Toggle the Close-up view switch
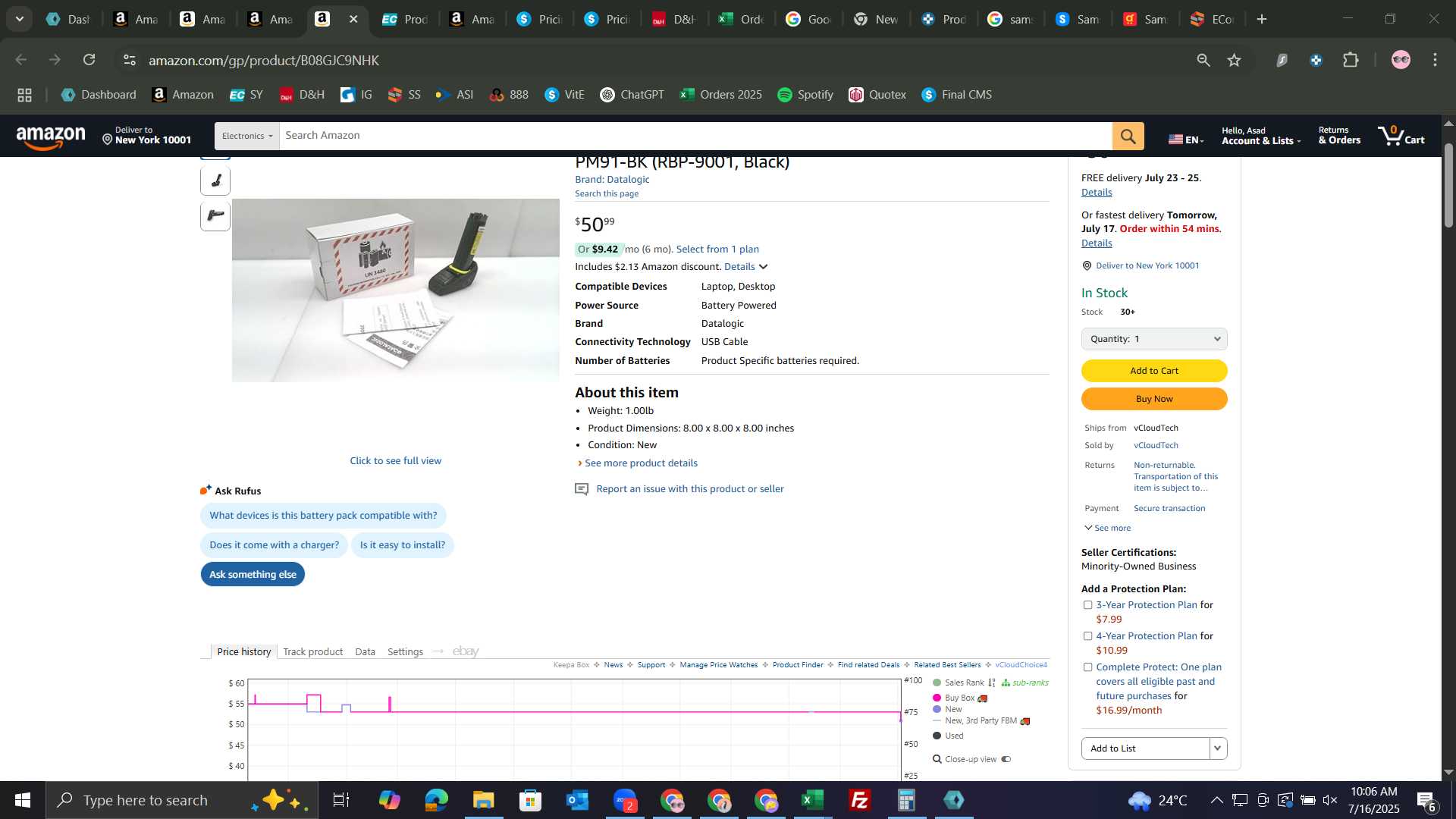Image resolution: width=1456 pixels, height=819 pixels. pyautogui.click(x=1006, y=759)
